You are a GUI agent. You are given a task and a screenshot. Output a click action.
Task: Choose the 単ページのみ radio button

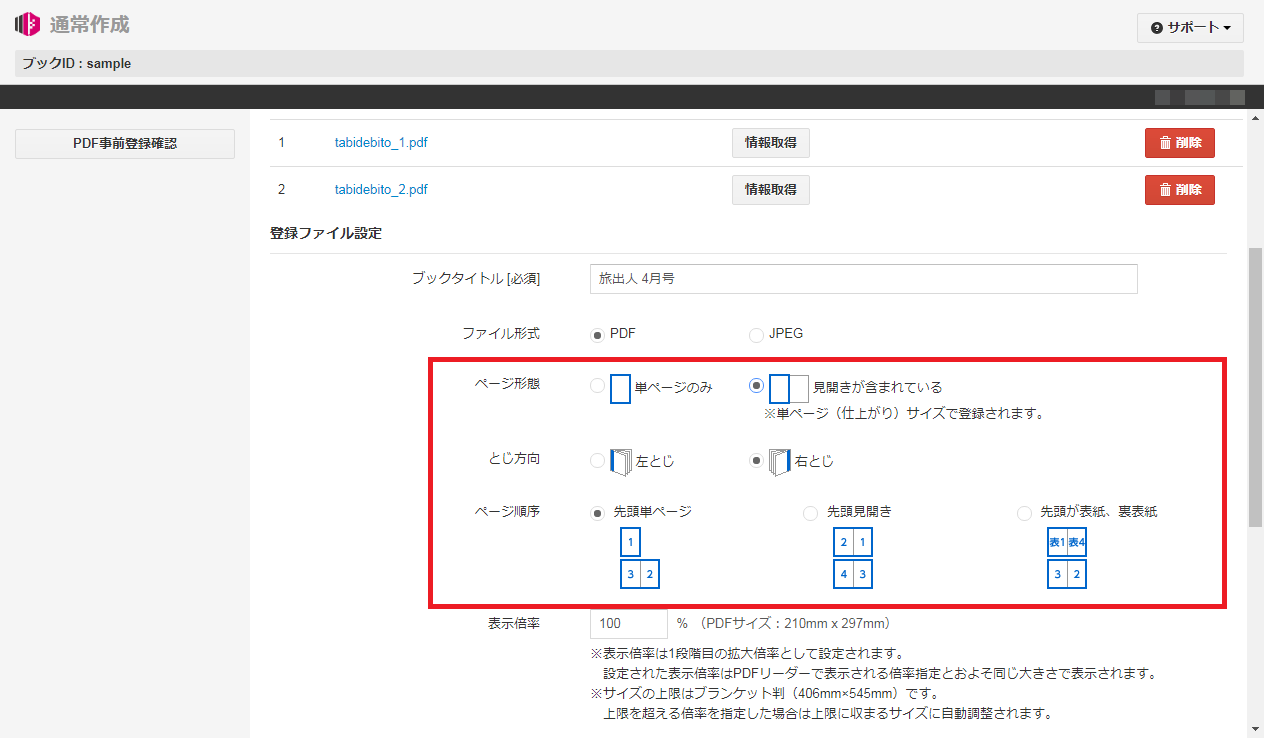point(597,386)
